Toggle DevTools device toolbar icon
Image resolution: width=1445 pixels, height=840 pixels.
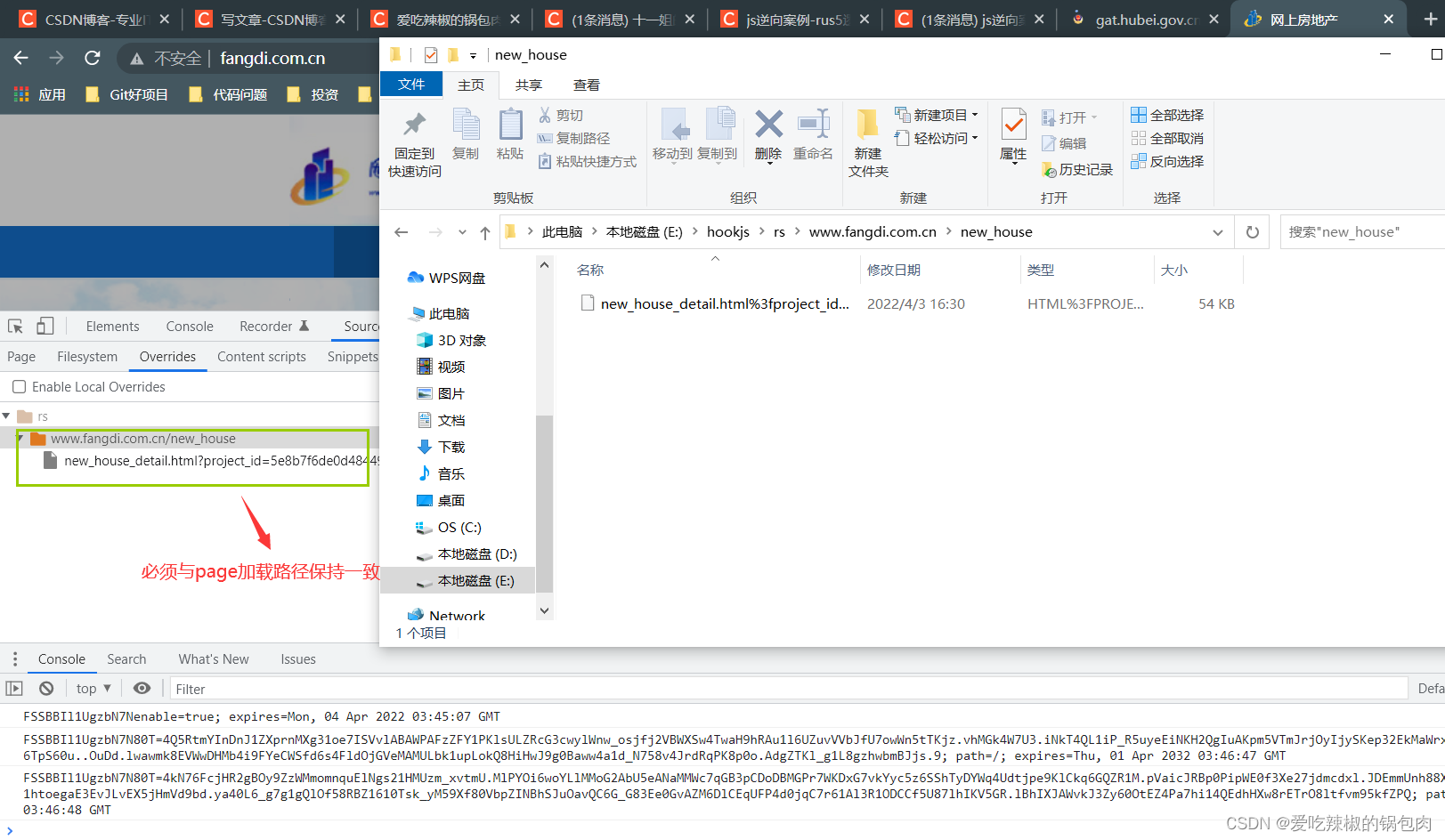[x=45, y=326]
